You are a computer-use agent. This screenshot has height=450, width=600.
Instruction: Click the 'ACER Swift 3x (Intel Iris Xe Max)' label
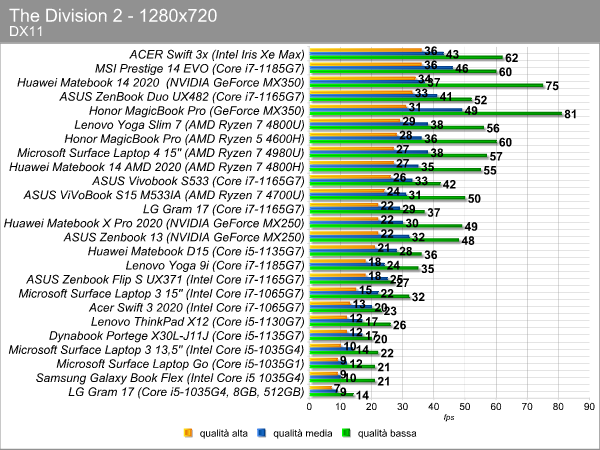point(217,55)
